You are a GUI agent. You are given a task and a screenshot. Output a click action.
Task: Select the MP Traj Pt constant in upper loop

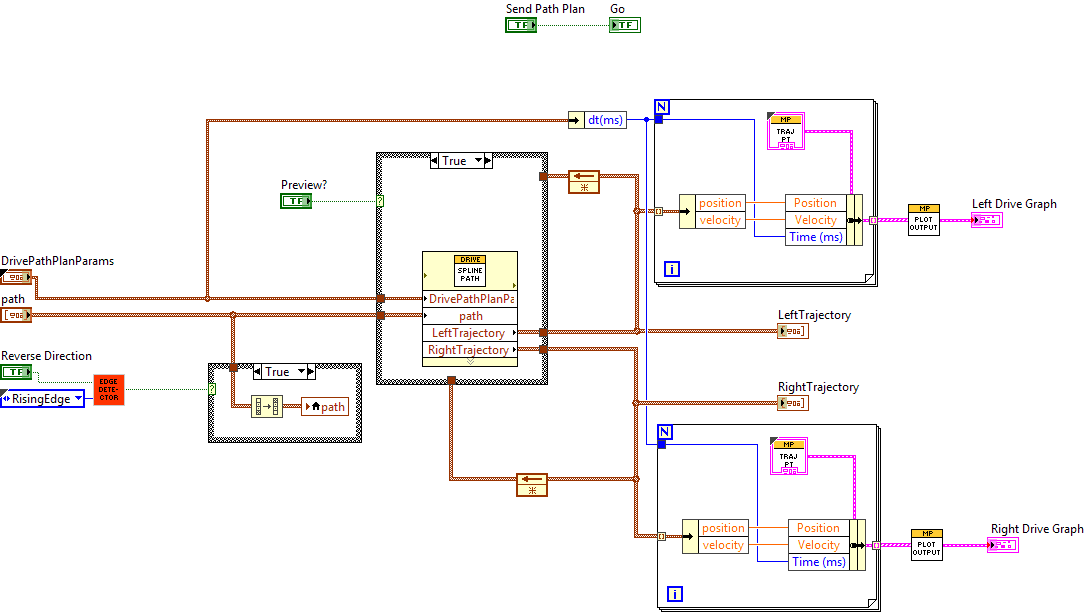click(785, 132)
